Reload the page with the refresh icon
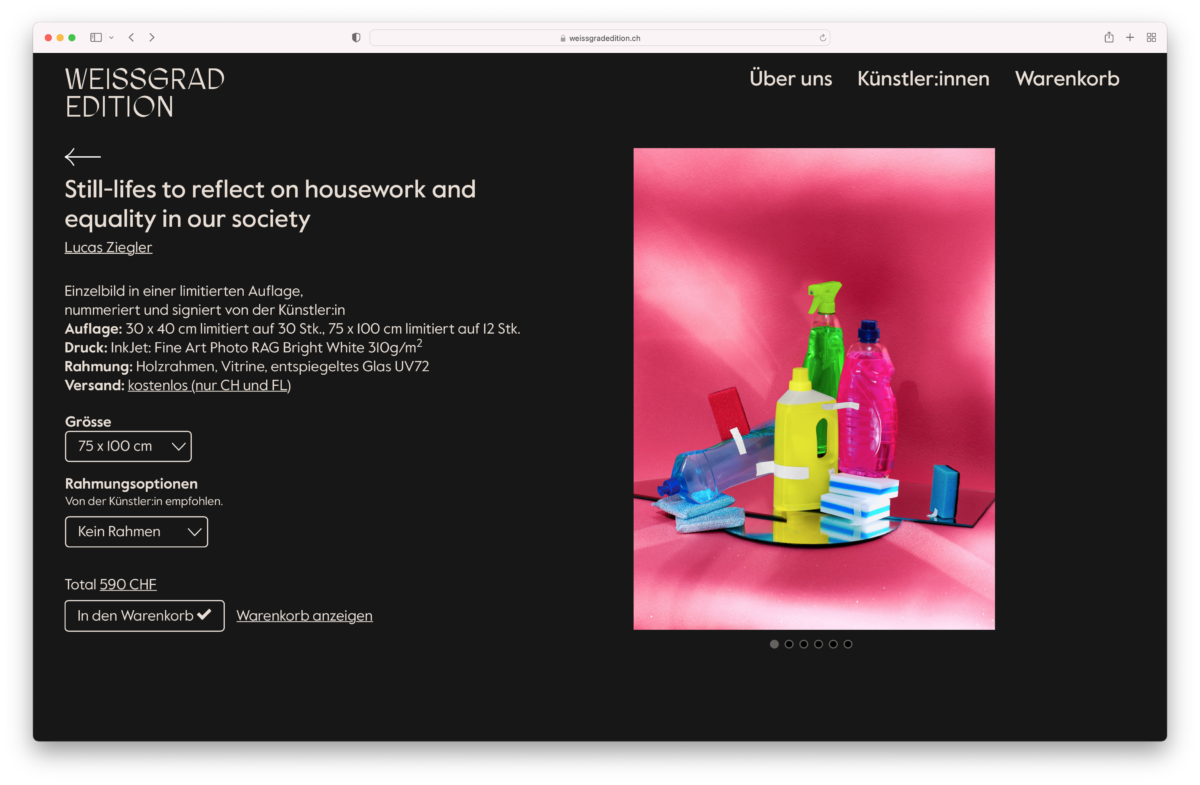The image size is (1200, 785). pos(823,38)
